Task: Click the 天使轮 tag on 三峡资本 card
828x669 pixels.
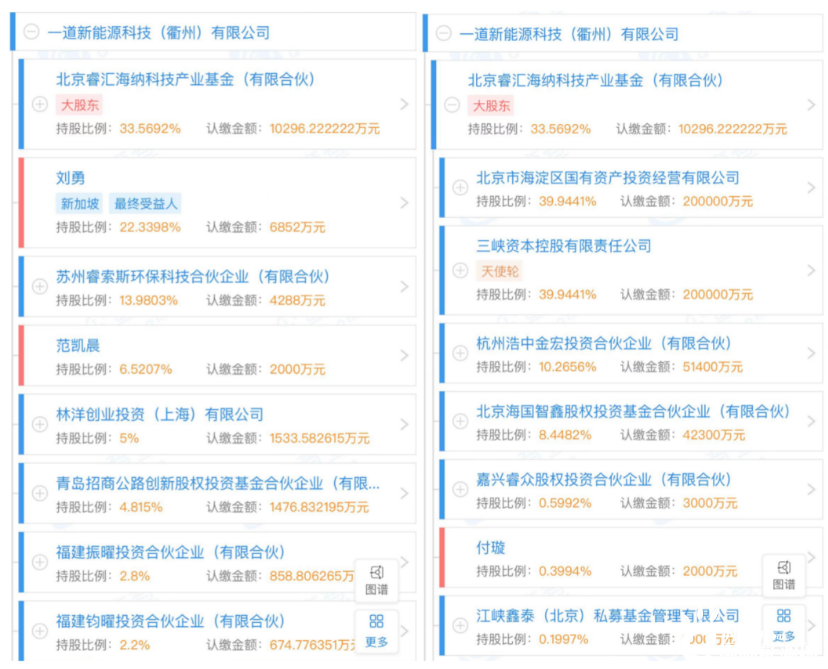Action: pyautogui.click(x=499, y=271)
